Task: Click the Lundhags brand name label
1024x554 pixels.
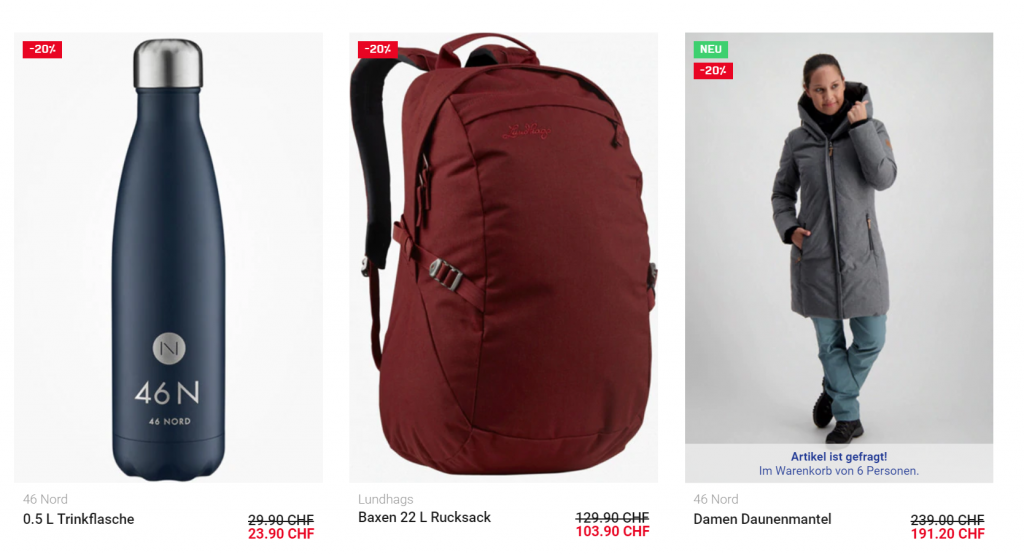Action: [385, 499]
